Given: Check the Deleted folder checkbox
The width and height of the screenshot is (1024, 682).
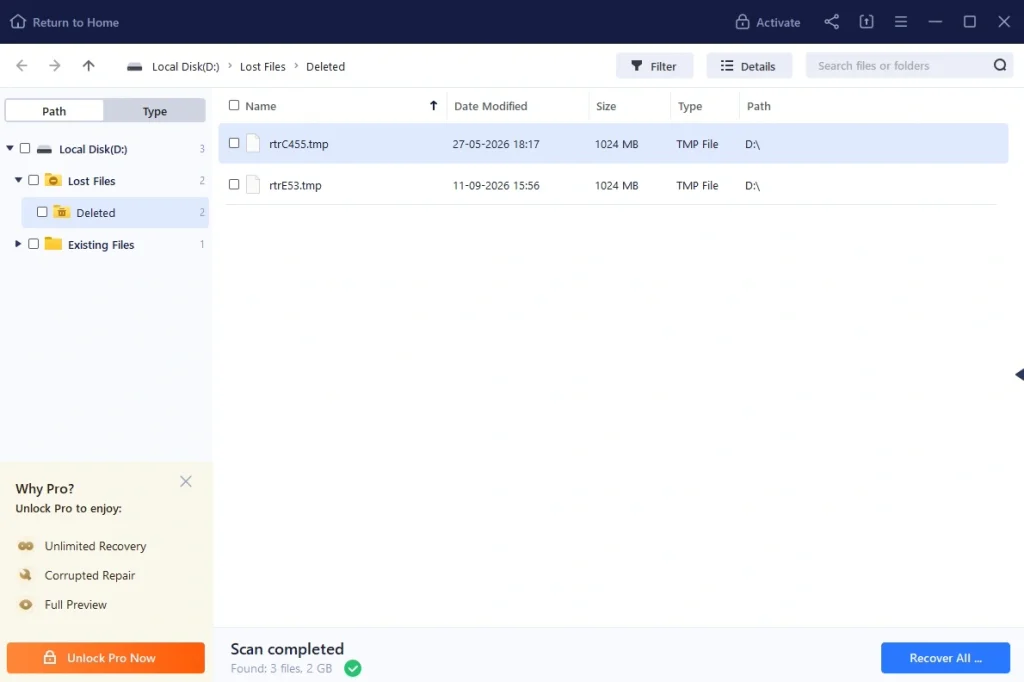Looking at the screenshot, I should [42, 212].
